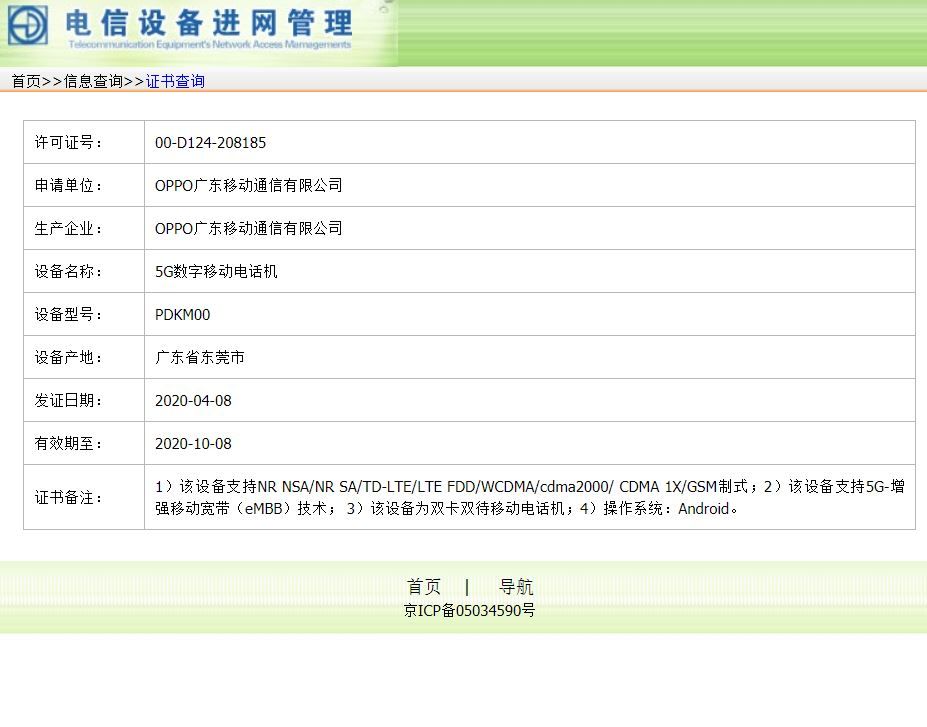Click the footer 导航 link
This screenshot has width=927, height=727.
pos(516,586)
